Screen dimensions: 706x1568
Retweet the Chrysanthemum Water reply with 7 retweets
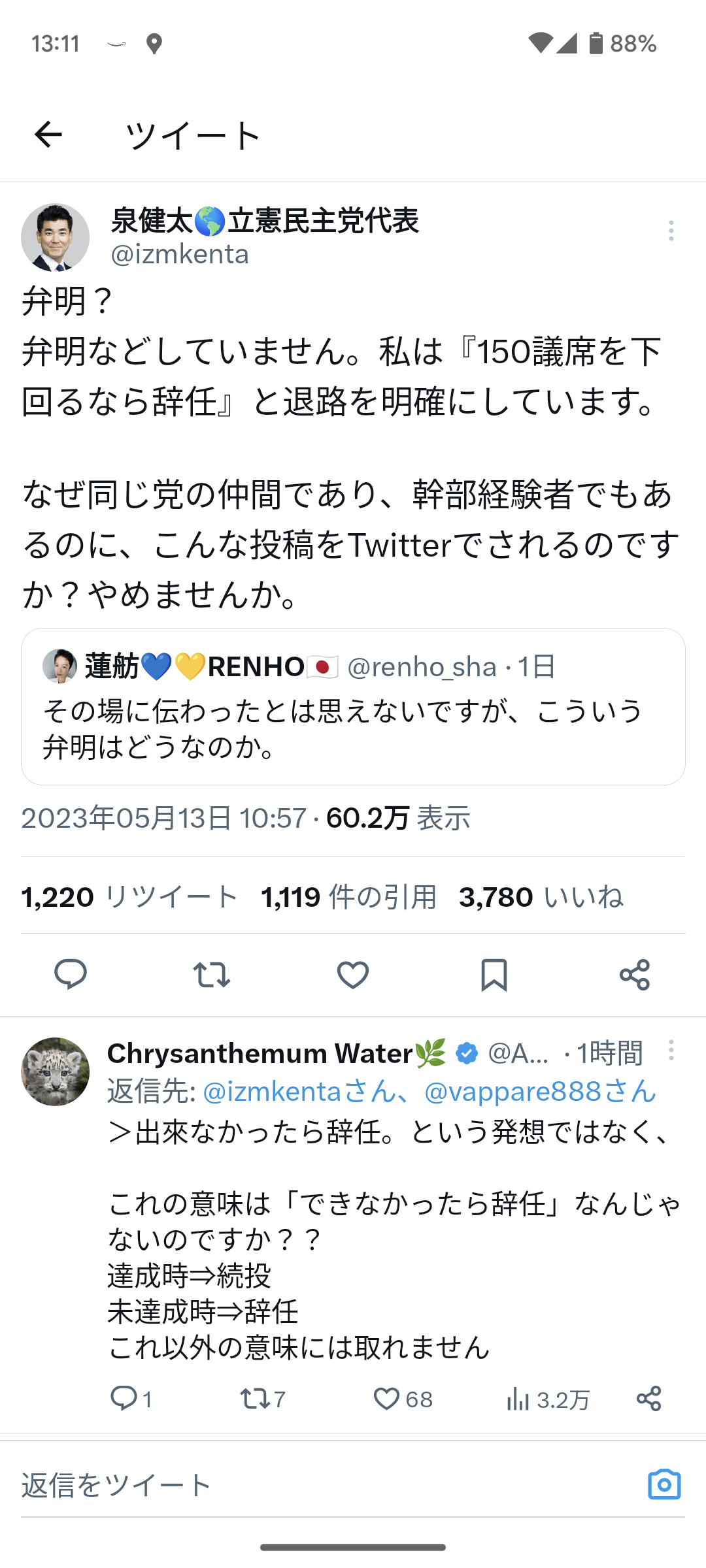(254, 1399)
